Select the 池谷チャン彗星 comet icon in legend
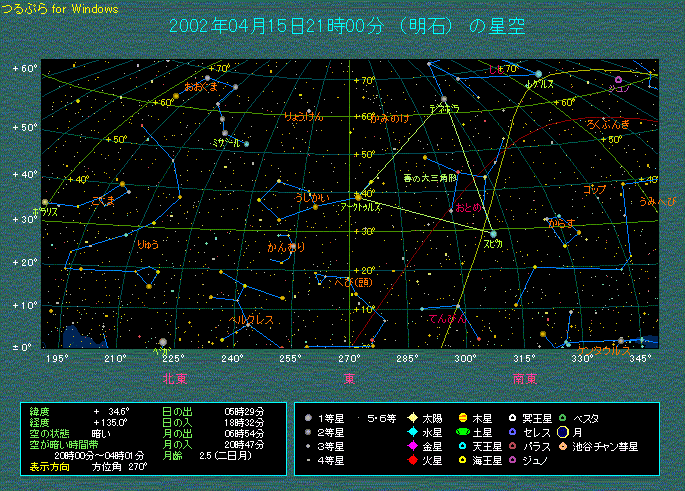This screenshot has height=491, width=685. [563, 446]
